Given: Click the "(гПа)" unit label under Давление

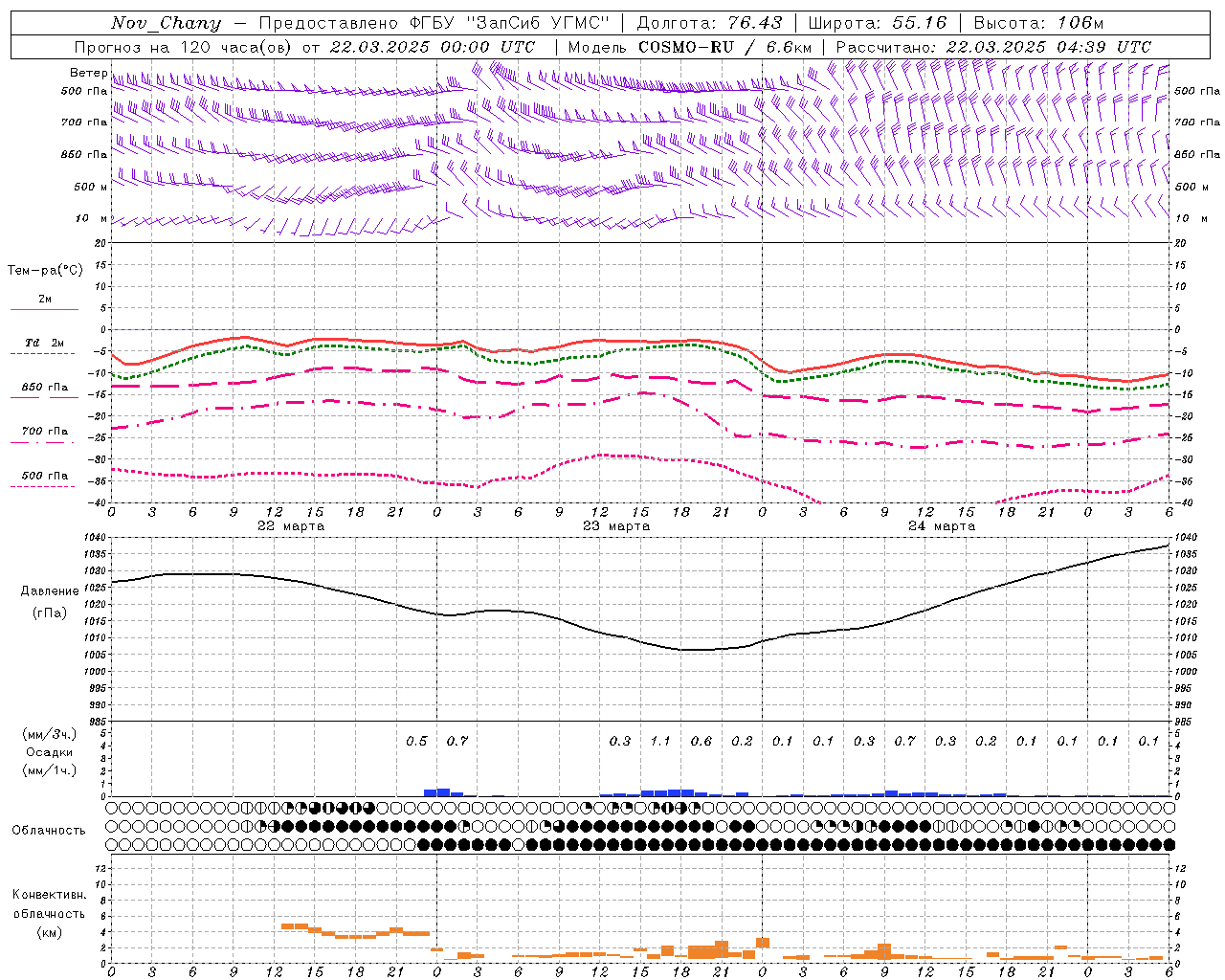Looking at the screenshot, I should (x=50, y=613).
